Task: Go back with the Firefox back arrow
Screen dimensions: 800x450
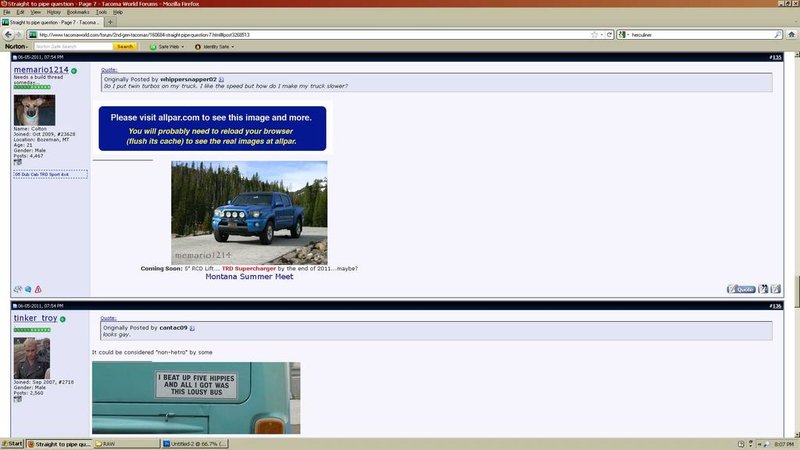Action: click(x=8, y=35)
